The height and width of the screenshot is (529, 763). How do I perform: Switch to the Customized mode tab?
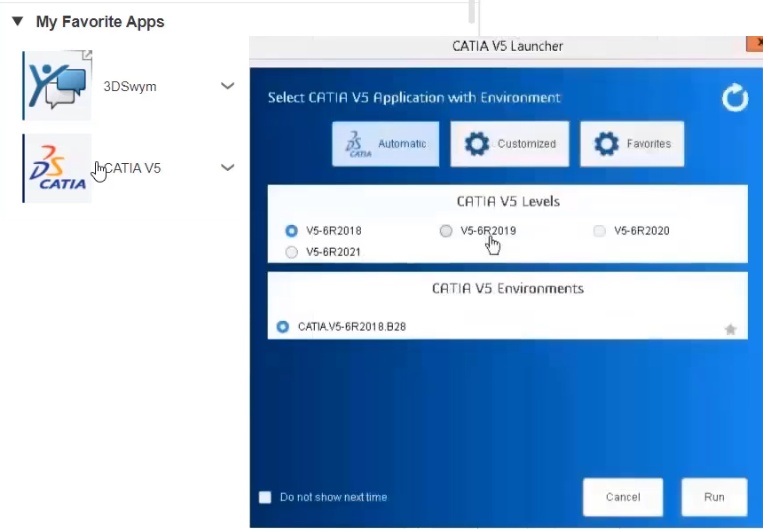pyautogui.click(x=509, y=144)
